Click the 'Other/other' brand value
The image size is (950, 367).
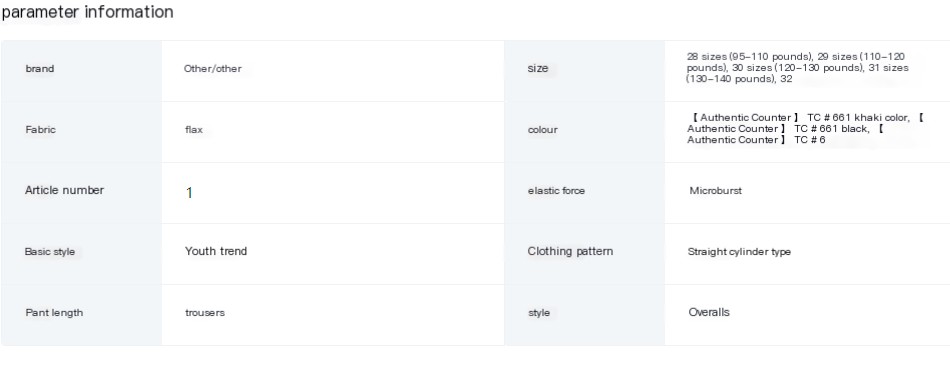click(x=213, y=69)
